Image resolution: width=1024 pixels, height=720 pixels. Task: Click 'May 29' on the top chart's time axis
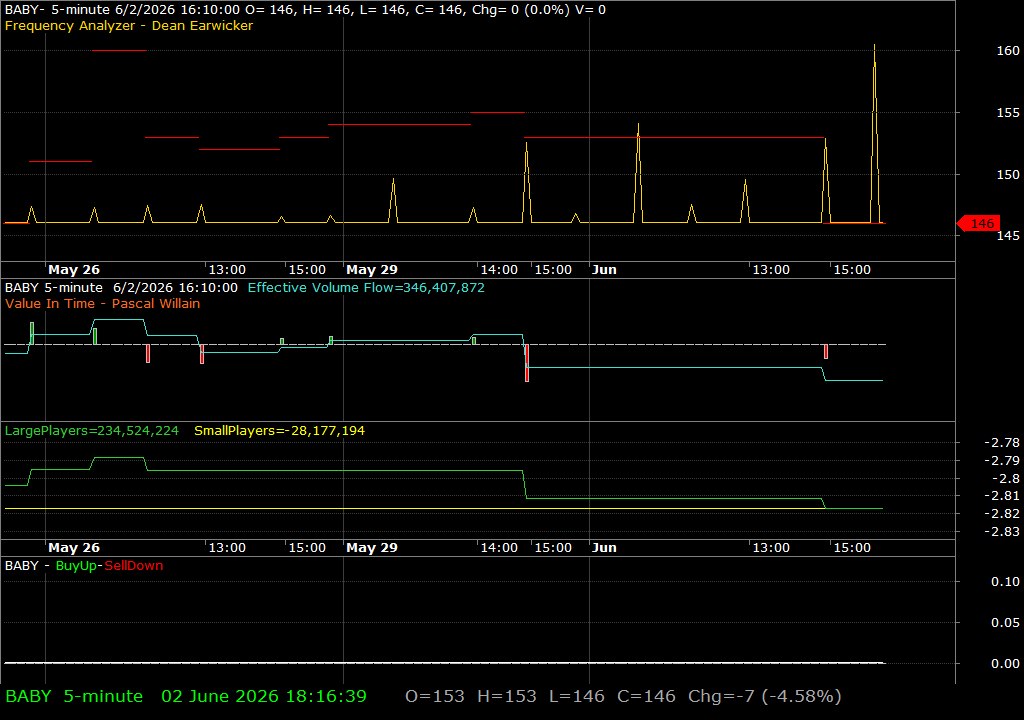coord(372,269)
